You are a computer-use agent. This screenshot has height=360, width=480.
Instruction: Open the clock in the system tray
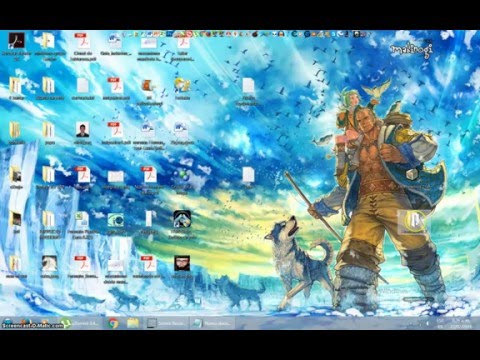[x=461, y=323]
